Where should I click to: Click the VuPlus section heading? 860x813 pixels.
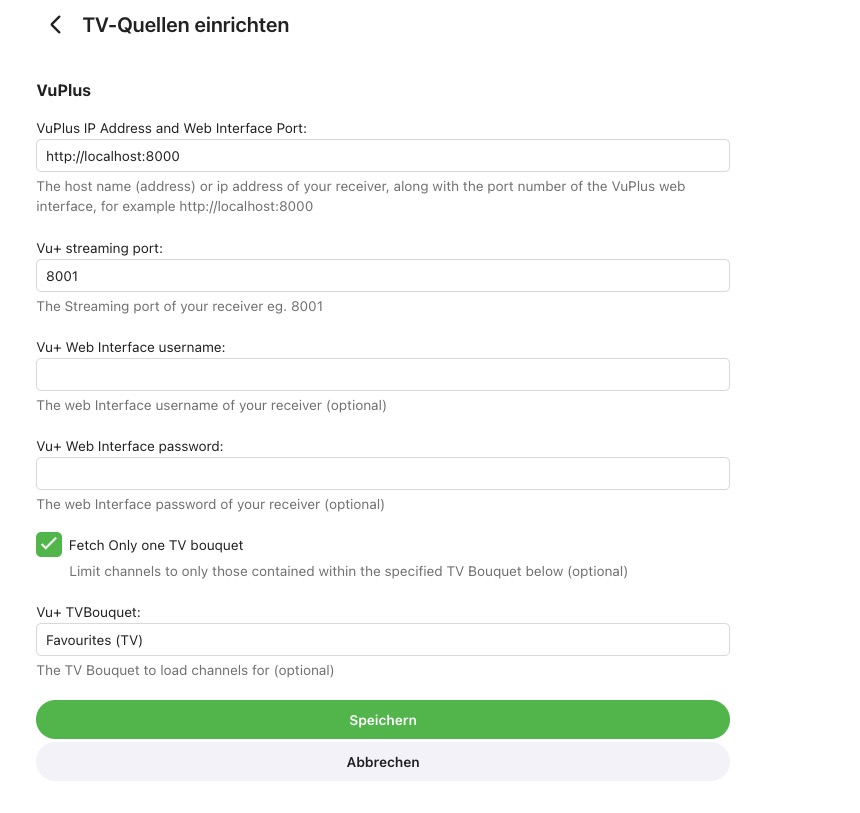63,90
